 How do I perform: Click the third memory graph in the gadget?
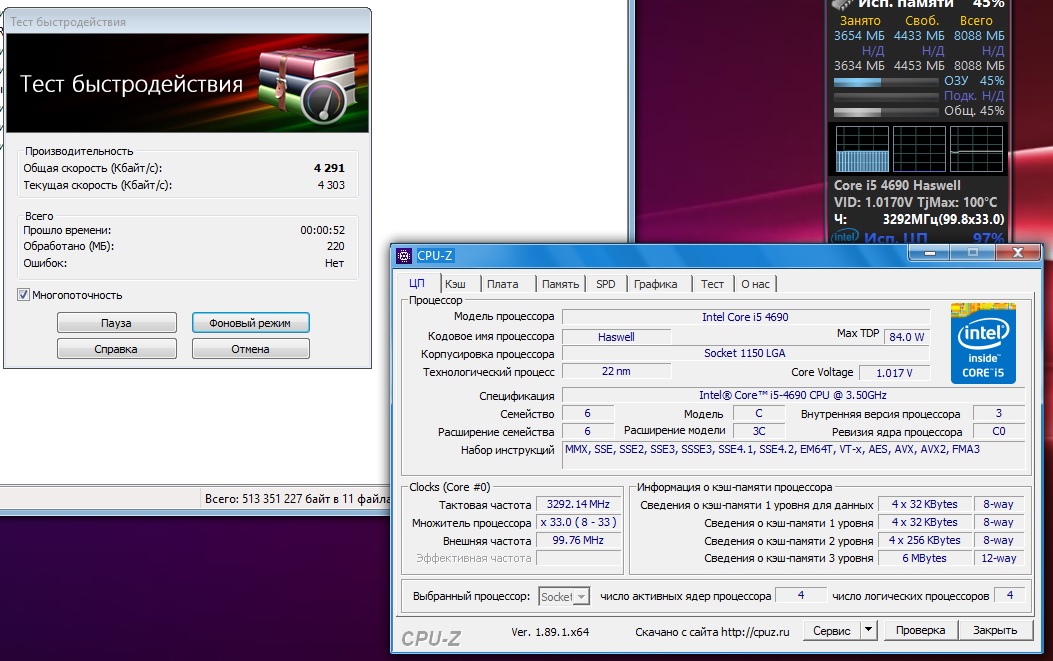pyautogui.click(x=976, y=148)
